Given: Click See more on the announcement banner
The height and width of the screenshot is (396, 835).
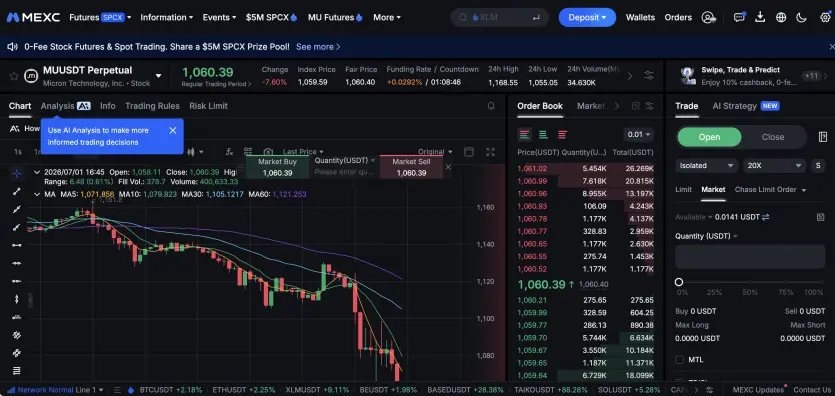Looking at the screenshot, I should (x=318, y=47).
